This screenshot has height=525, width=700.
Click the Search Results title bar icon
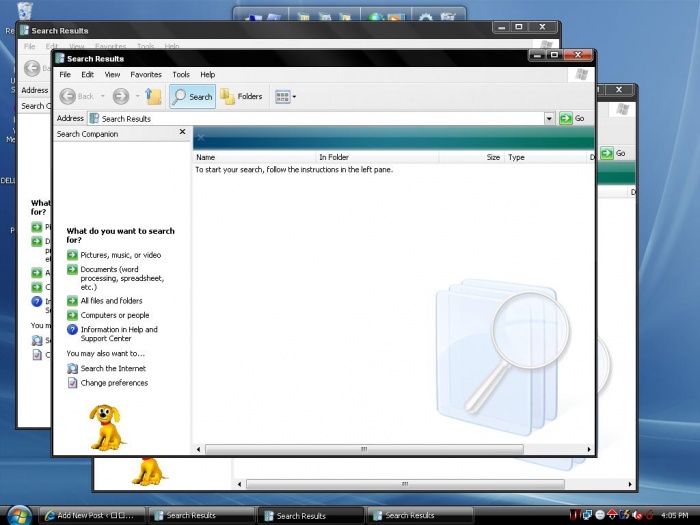[x=60, y=58]
